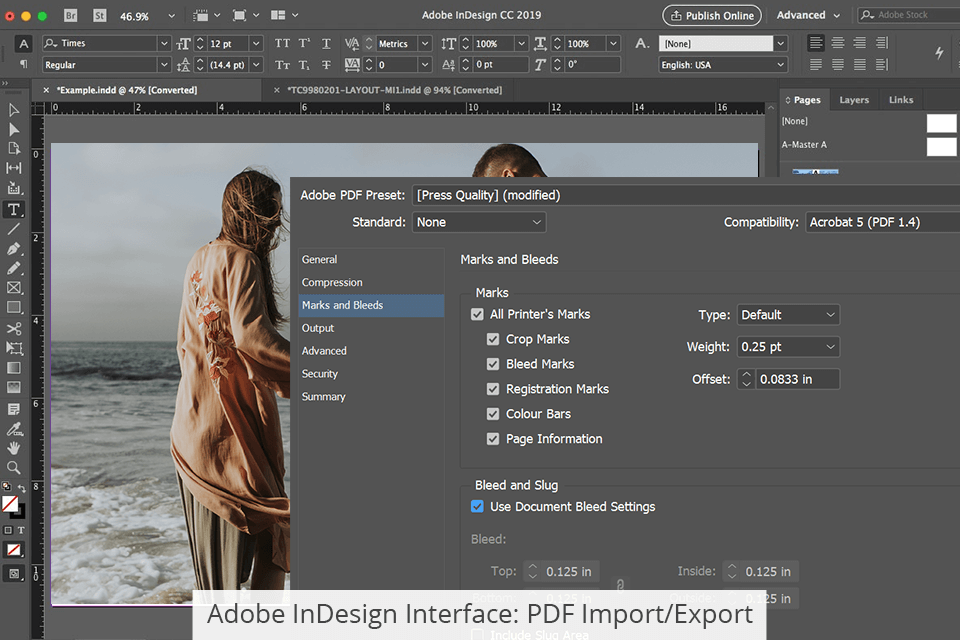960x640 pixels.
Task: Apply Strikethrough formatting
Action: coord(326,64)
